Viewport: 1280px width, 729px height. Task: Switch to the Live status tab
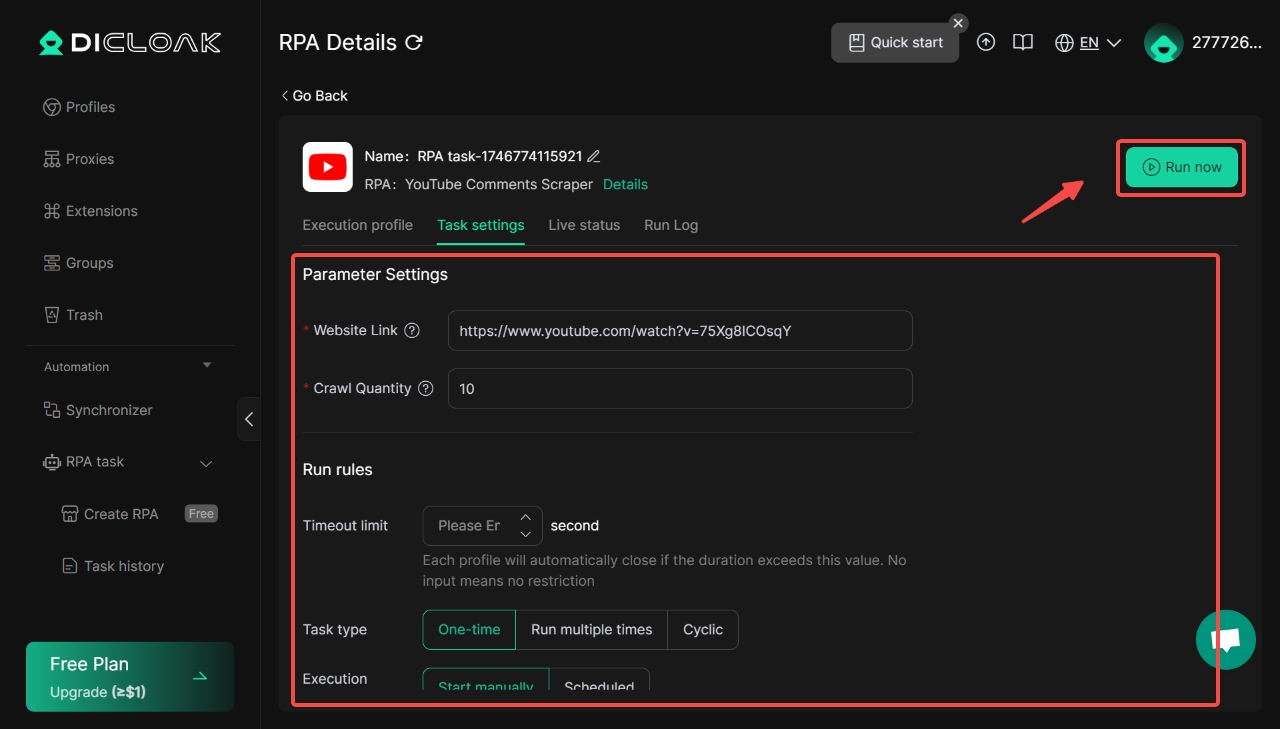584,225
